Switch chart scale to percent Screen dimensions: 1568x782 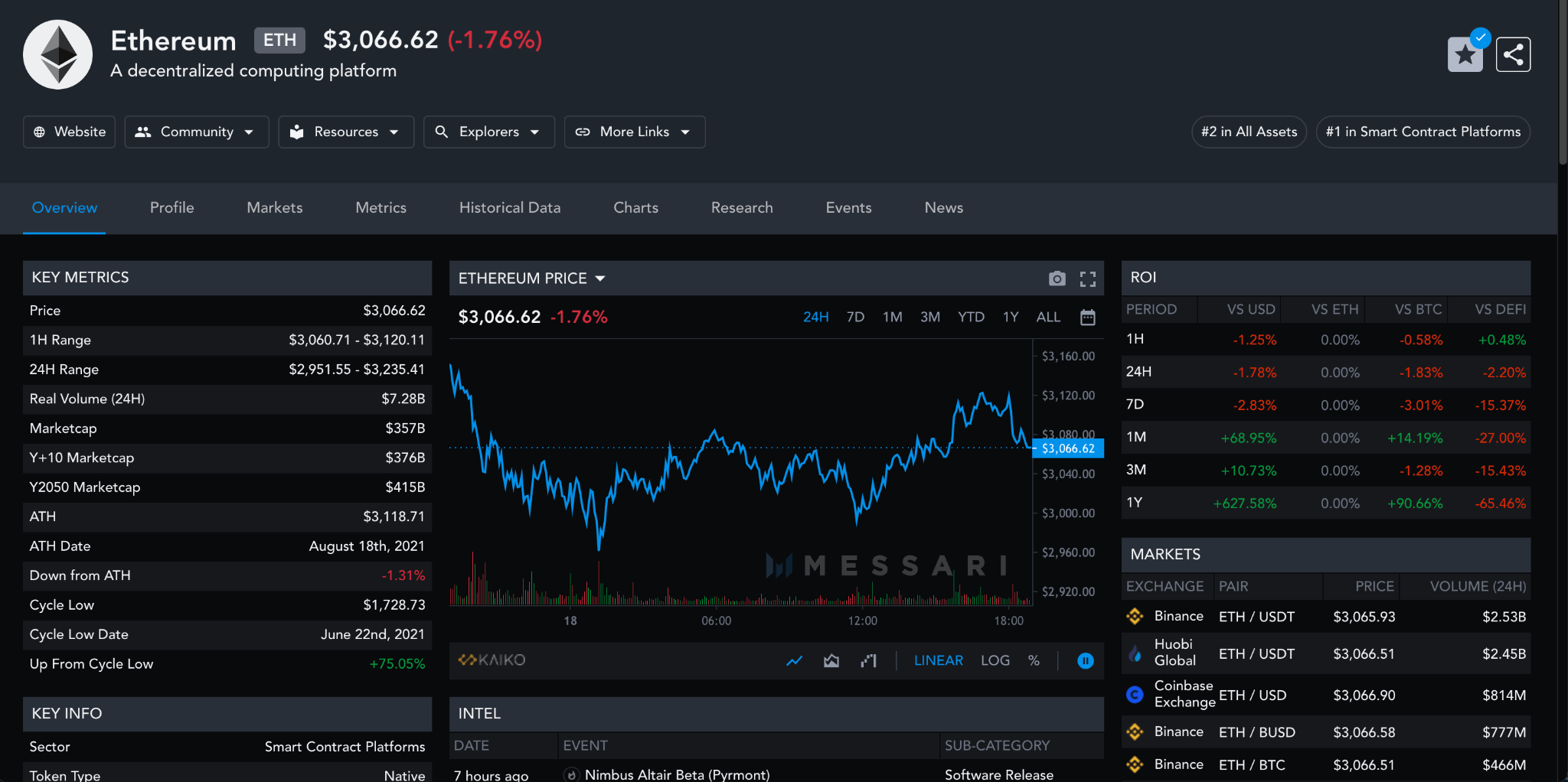tap(1034, 660)
